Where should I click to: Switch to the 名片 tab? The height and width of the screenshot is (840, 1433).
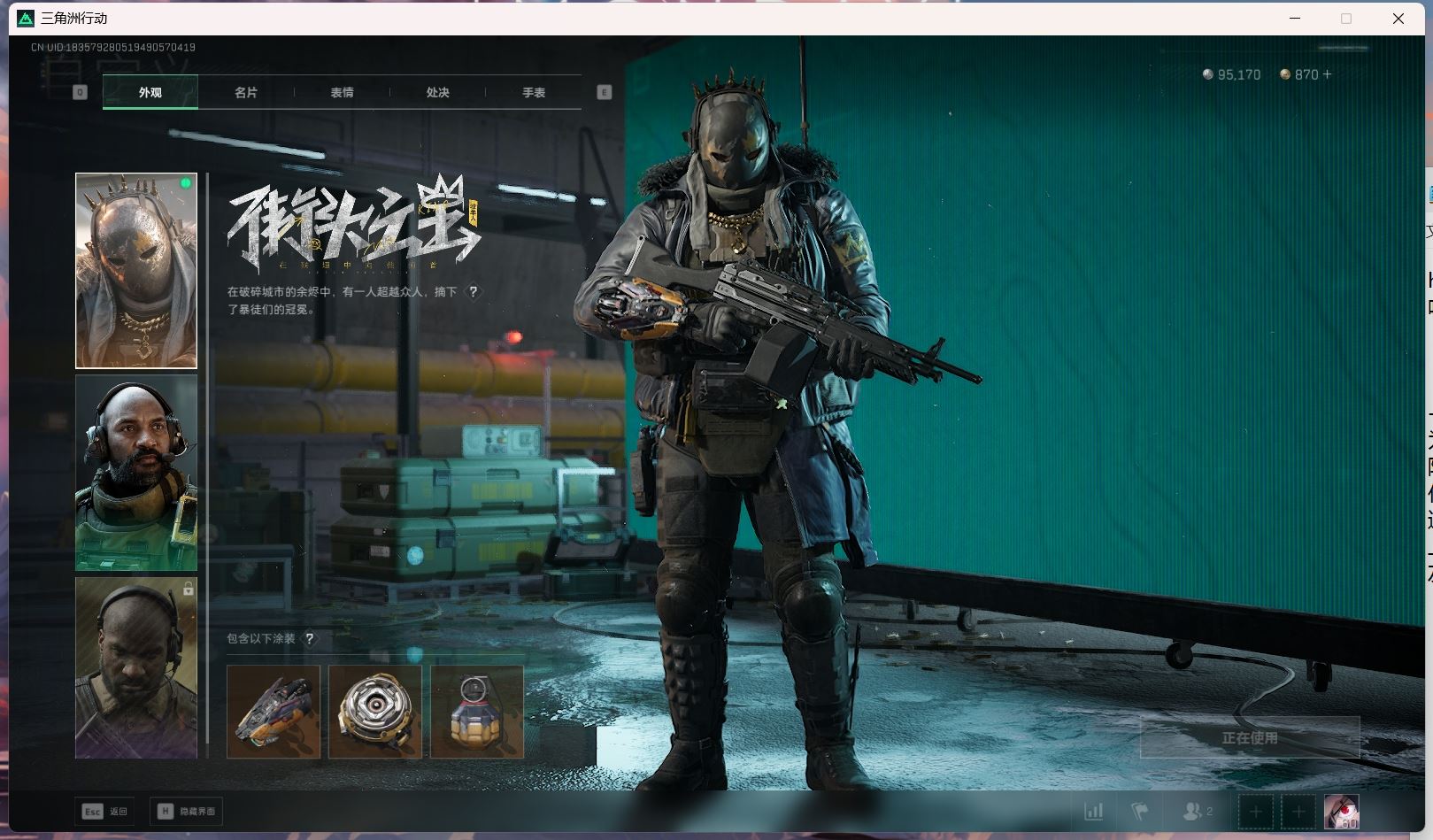[x=246, y=92]
